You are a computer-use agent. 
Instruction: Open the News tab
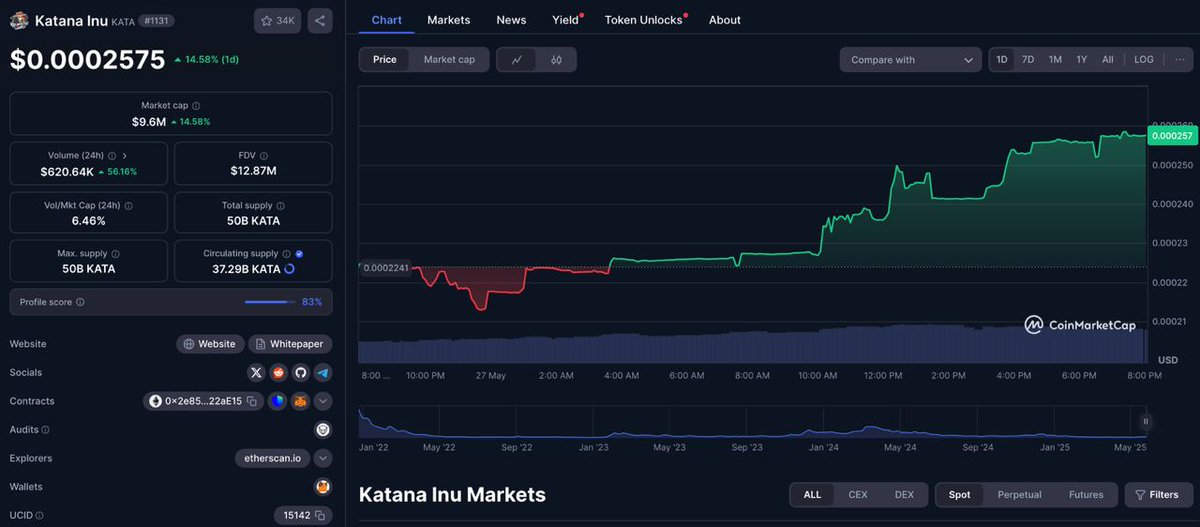pyautogui.click(x=511, y=20)
